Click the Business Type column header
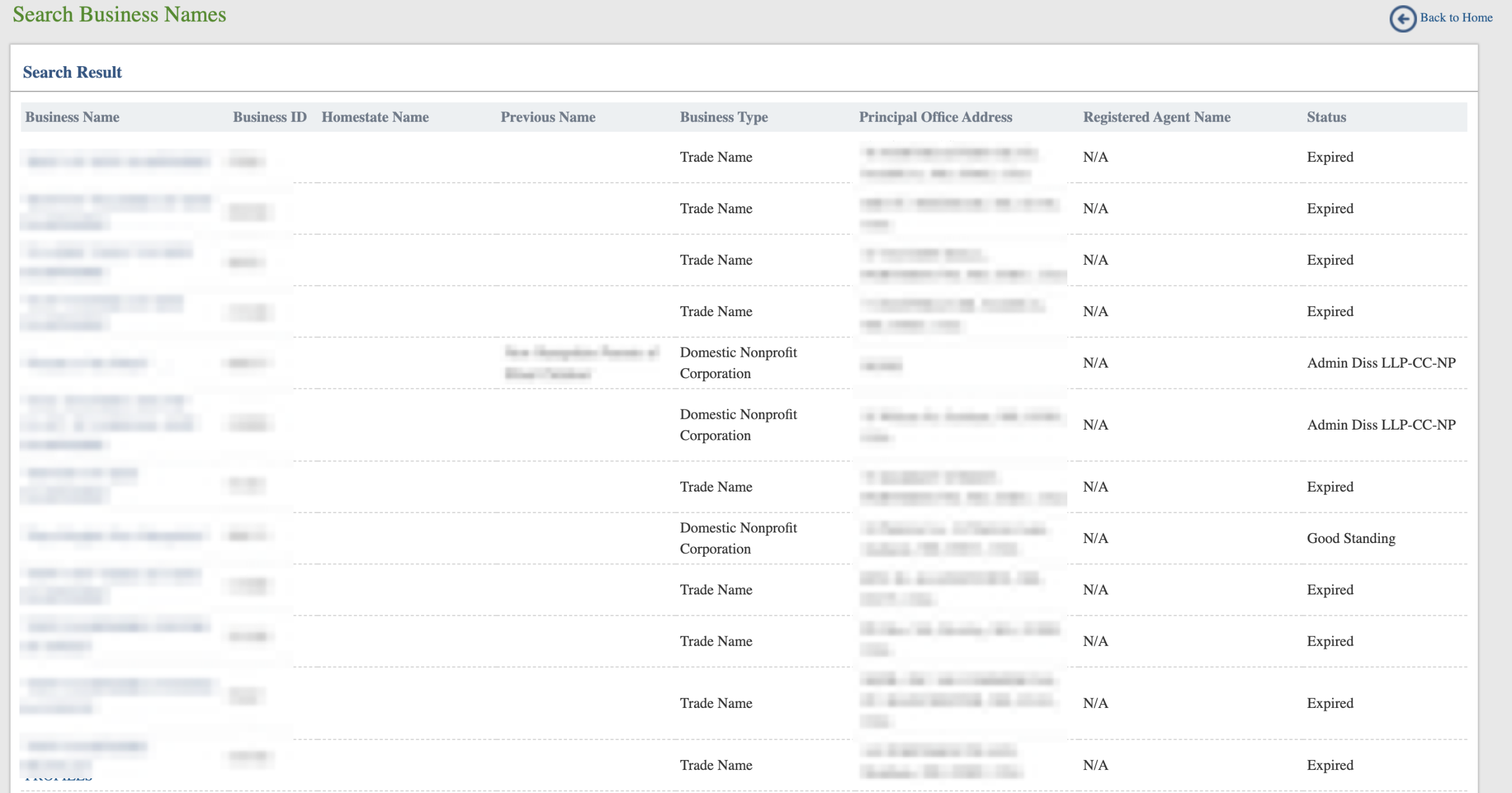This screenshot has height=793, width=1512. pos(724,117)
